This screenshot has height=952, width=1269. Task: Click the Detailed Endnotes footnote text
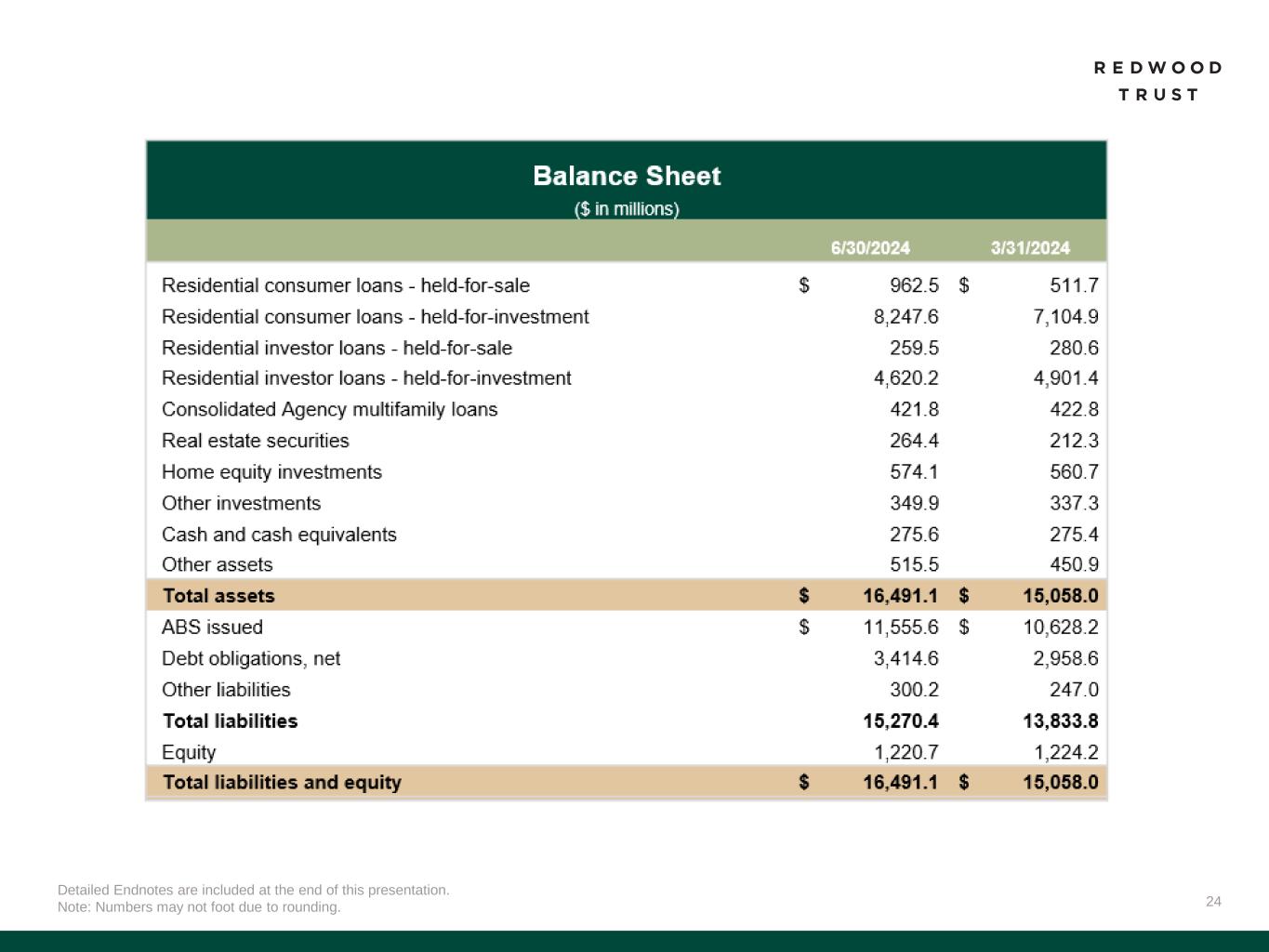pyautogui.click(x=253, y=890)
